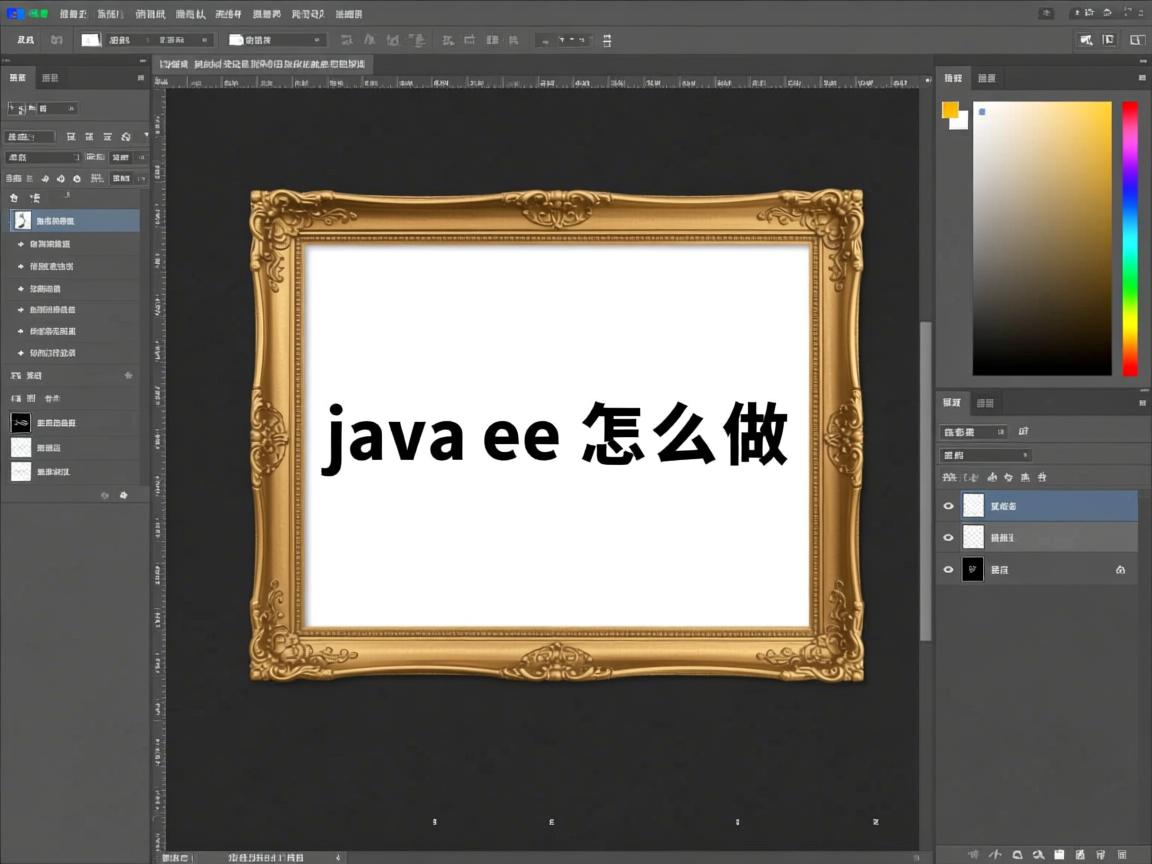Hide the selected top layer using its eye toggle
The width and height of the screenshot is (1152, 864).
click(x=948, y=505)
